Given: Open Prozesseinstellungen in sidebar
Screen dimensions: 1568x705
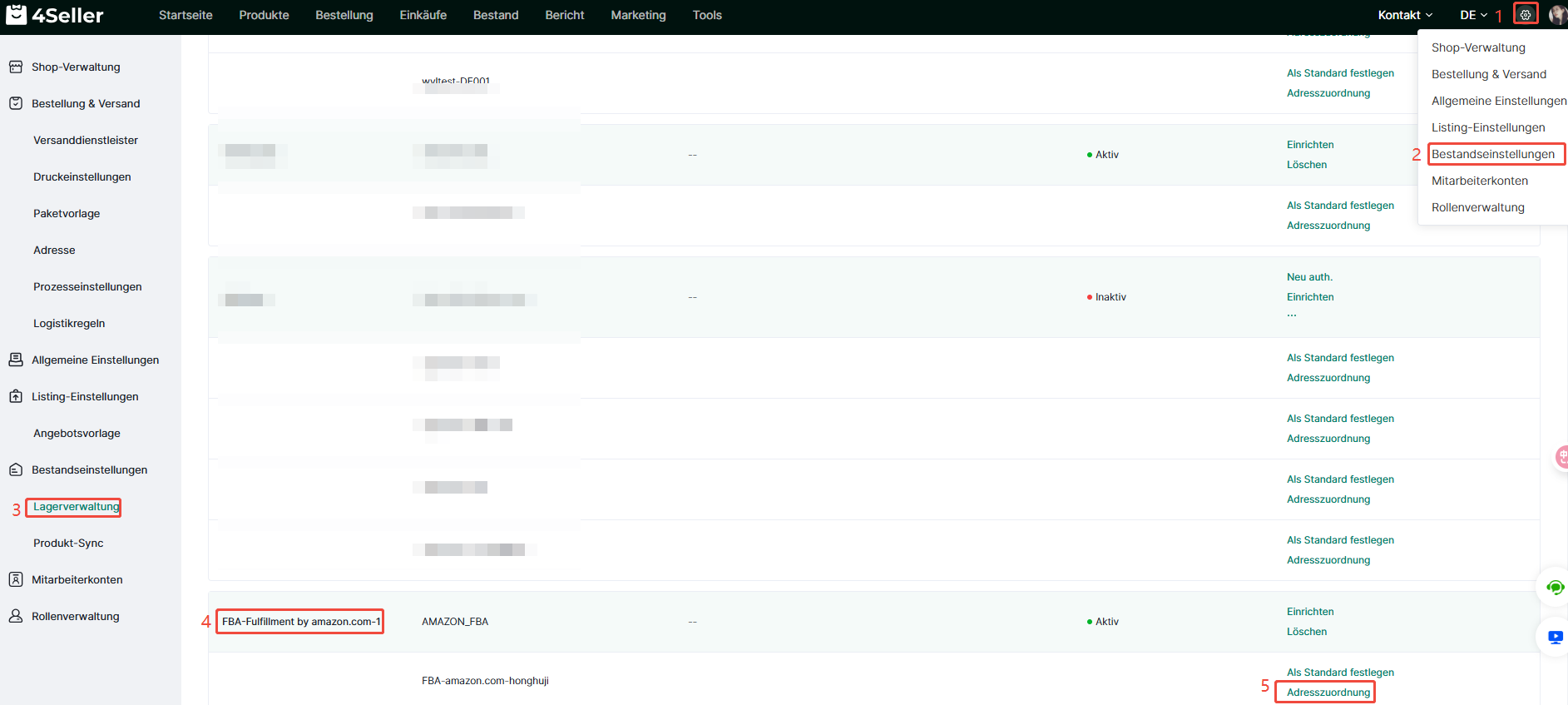Looking at the screenshot, I should click(87, 286).
